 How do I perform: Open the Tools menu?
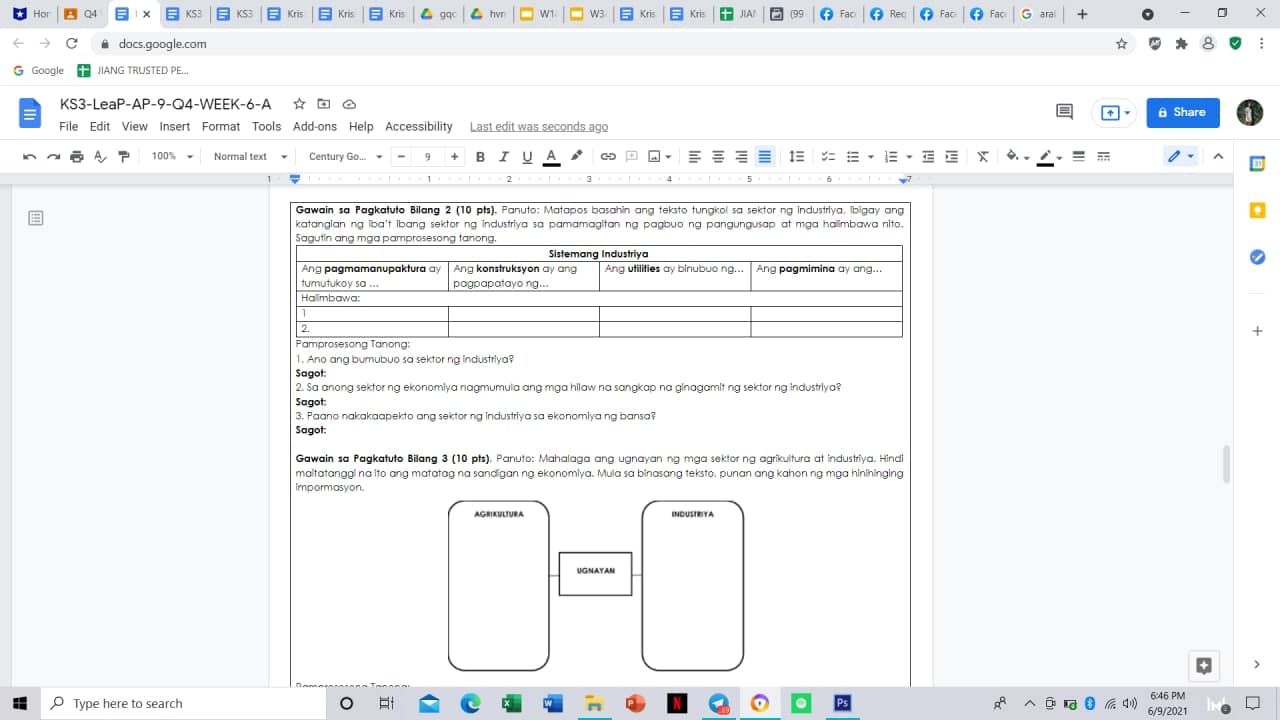pyautogui.click(x=266, y=127)
